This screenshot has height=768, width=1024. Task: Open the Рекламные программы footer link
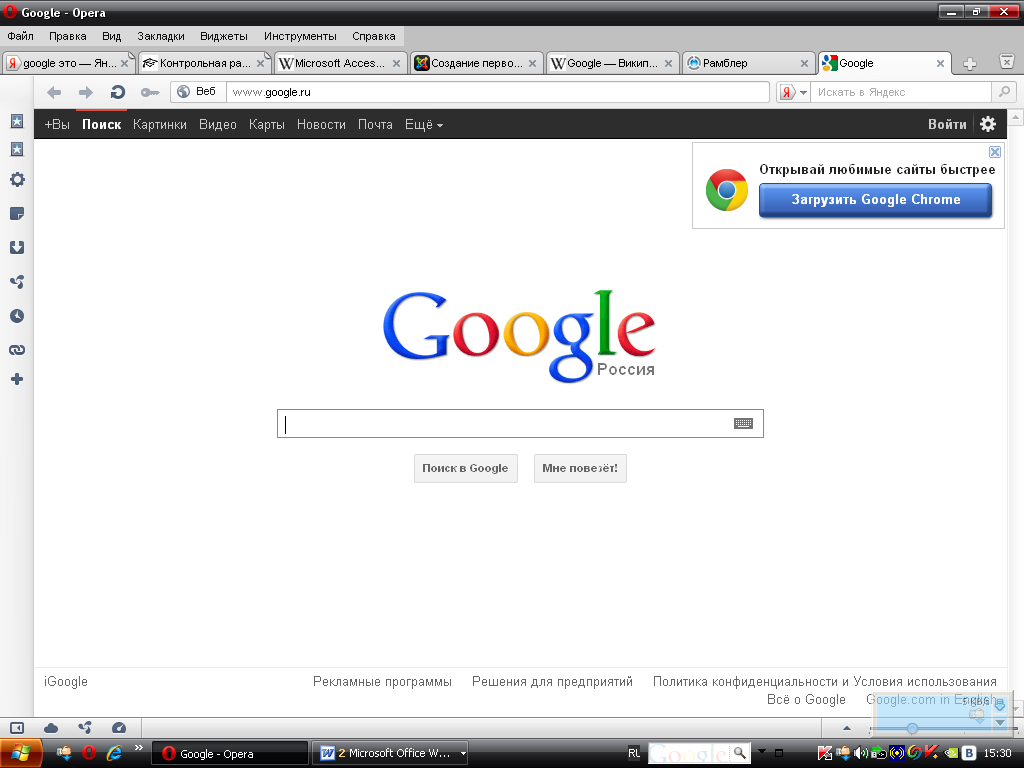(x=382, y=681)
